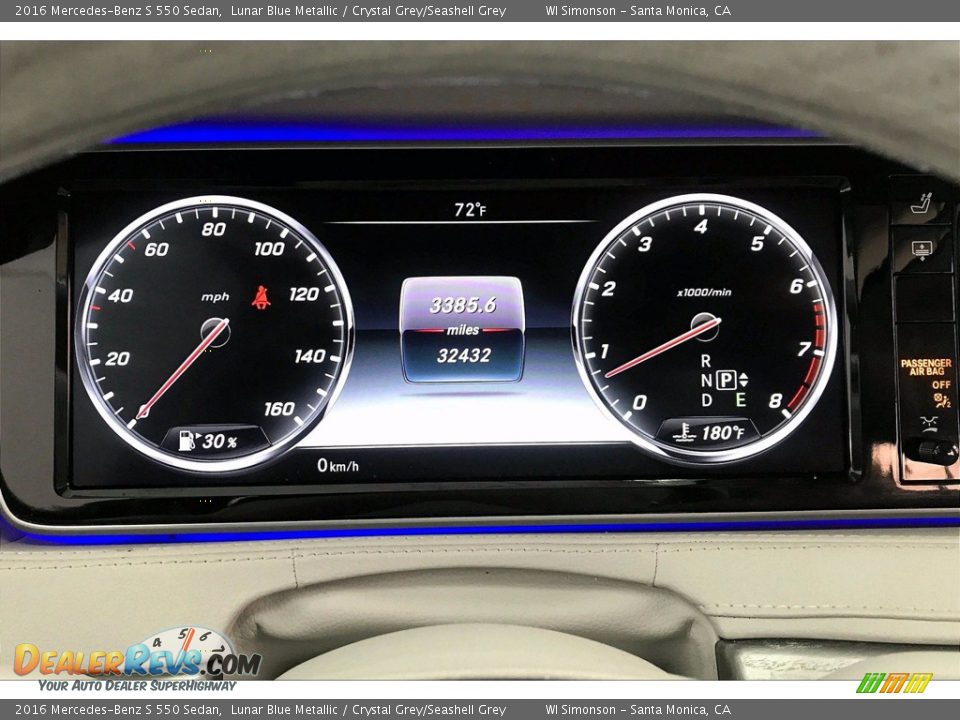Tap the mph label on the speedometer
Viewport: 960px width, 720px height.
pos(216,296)
